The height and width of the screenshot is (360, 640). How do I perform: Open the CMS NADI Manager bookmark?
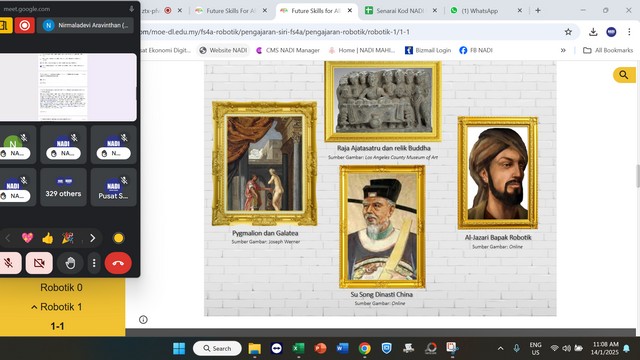click(288, 50)
